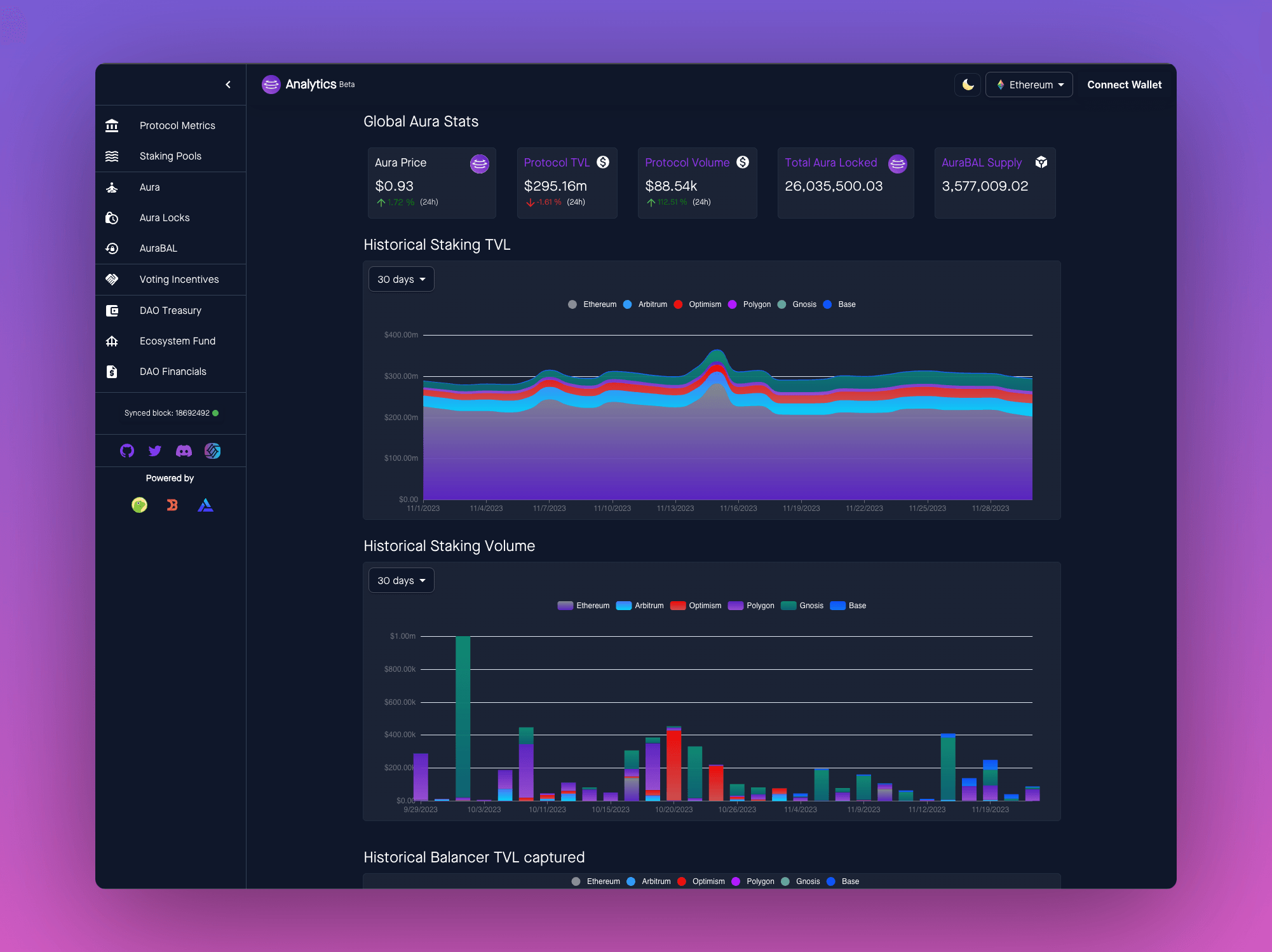Screen dimensions: 1272x952
Task: Click the blue Arbitrum swatch in Staking Volume legend
Action: tap(624, 606)
